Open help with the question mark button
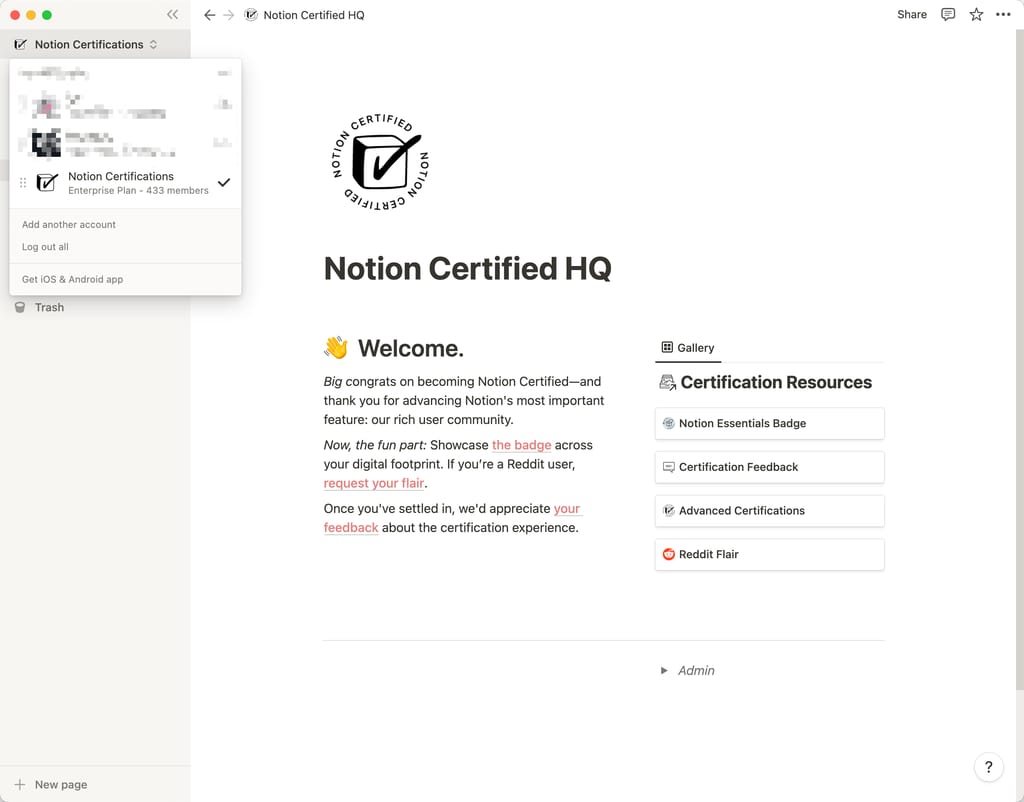Viewport: 1024px width, 802px height. (989, 767)
